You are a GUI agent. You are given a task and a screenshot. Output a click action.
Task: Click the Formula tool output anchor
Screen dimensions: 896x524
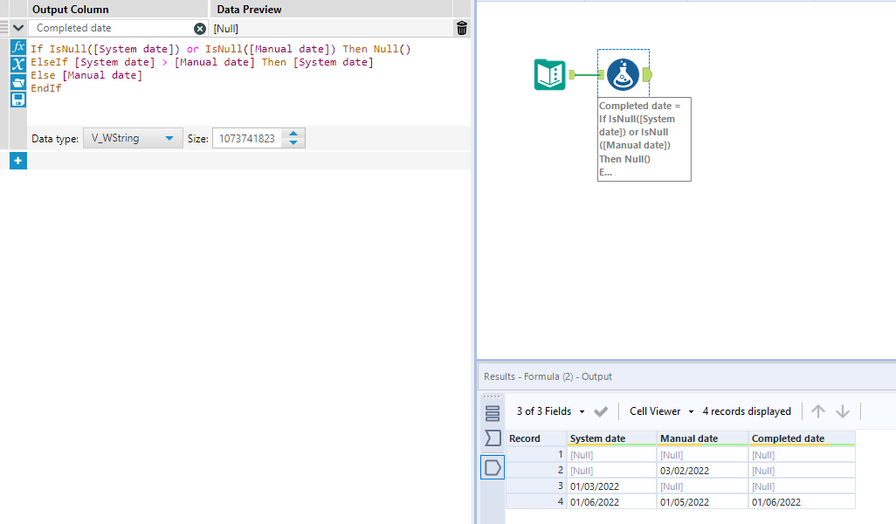tap(647, 74)
